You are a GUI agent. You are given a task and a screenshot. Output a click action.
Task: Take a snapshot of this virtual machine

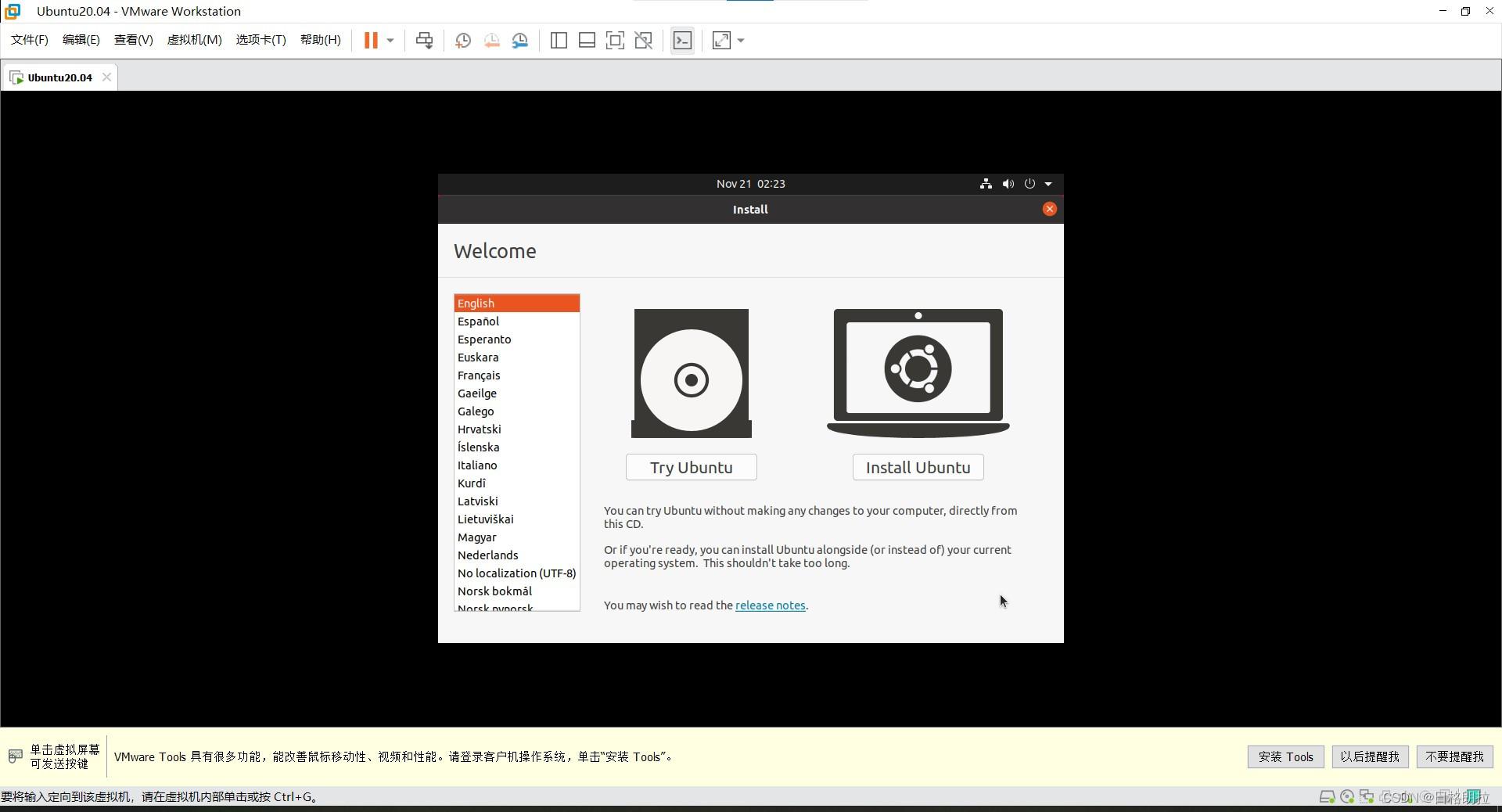[x=463, y=41]
